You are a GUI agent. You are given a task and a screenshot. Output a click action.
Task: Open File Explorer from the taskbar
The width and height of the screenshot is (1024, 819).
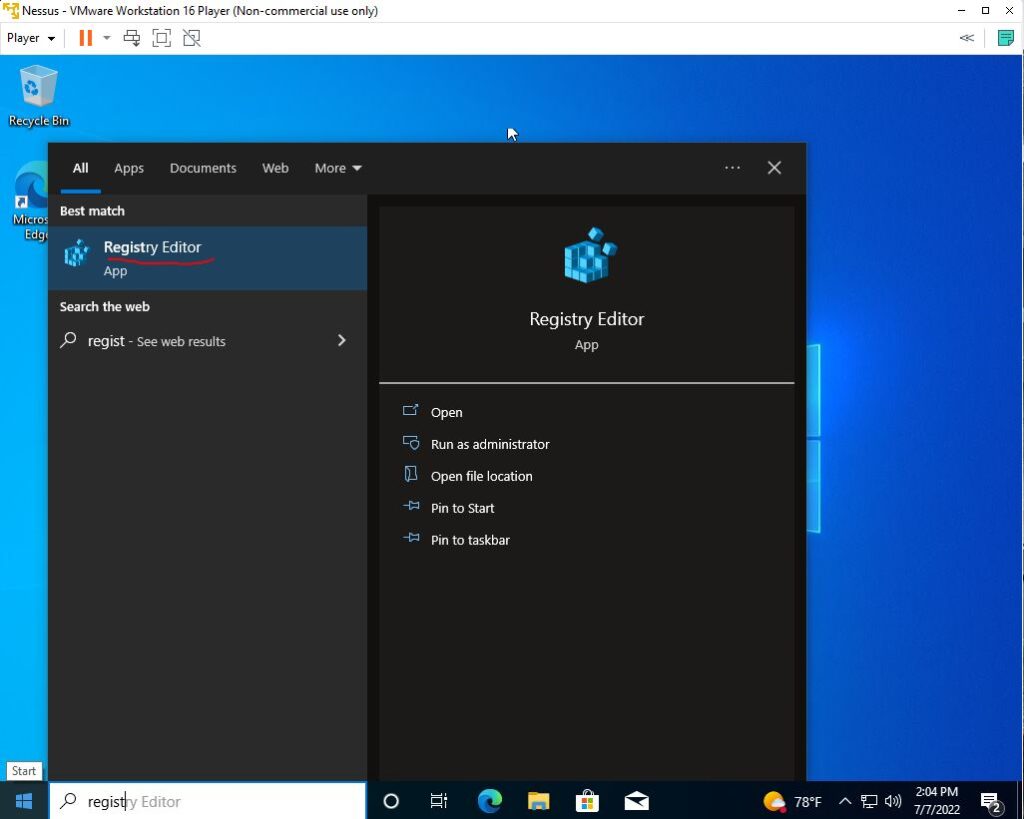click(539, 801)
